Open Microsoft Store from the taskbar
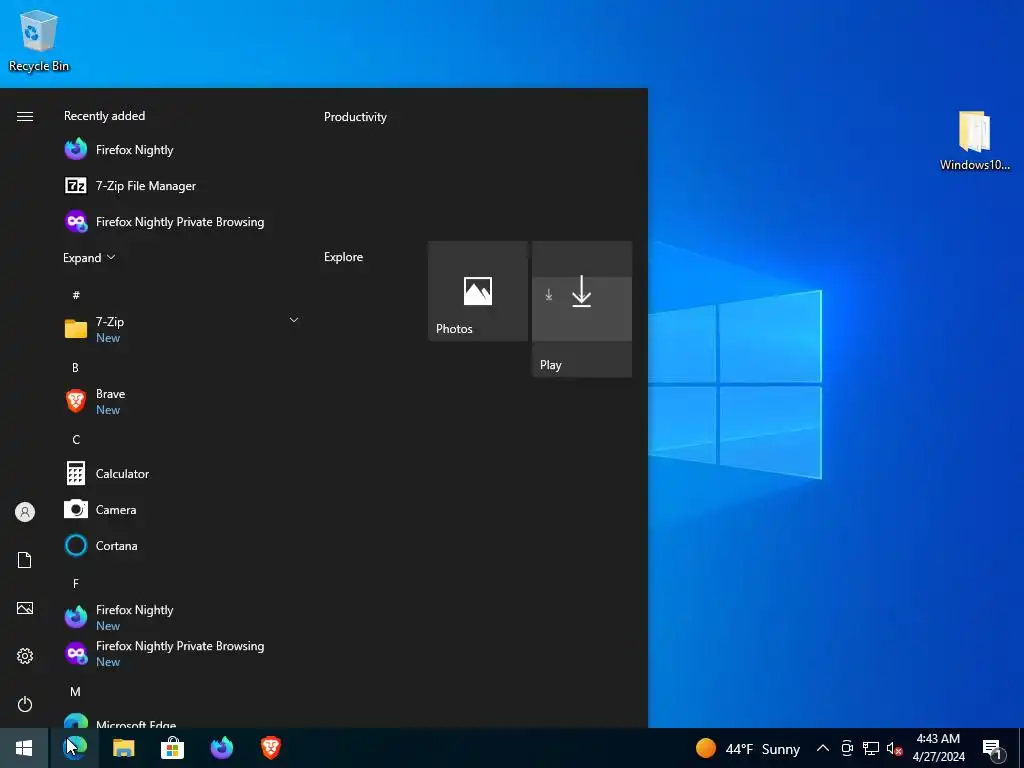Screen dimensions: 1024x768 coord(172,748)
